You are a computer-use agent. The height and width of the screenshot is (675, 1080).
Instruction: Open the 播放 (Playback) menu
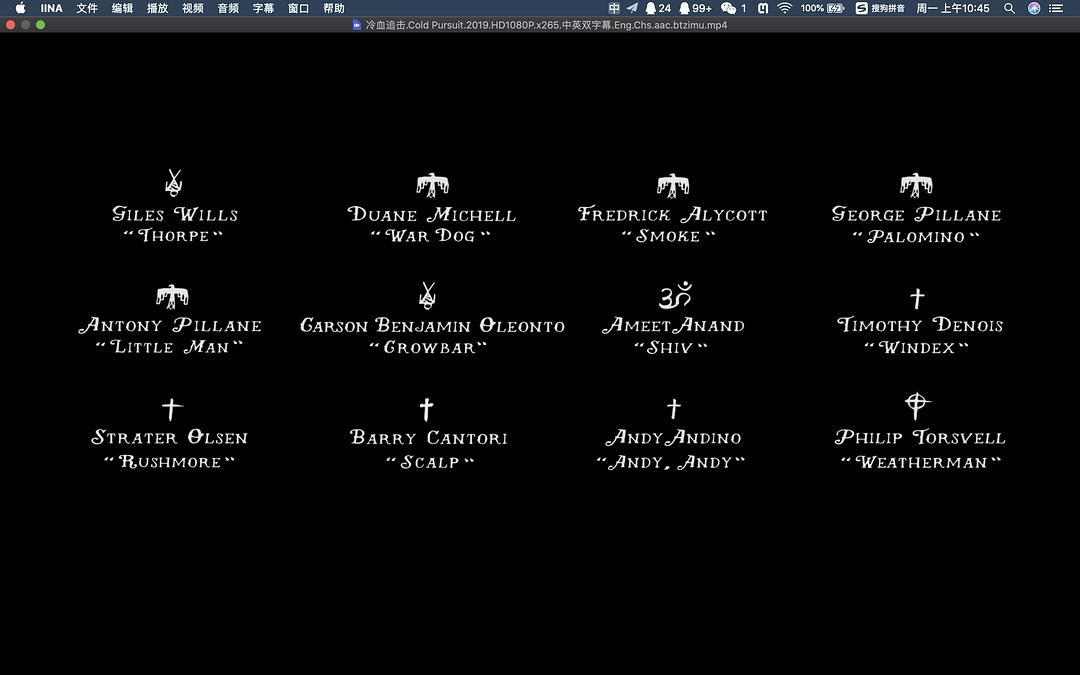click(157, 8)
